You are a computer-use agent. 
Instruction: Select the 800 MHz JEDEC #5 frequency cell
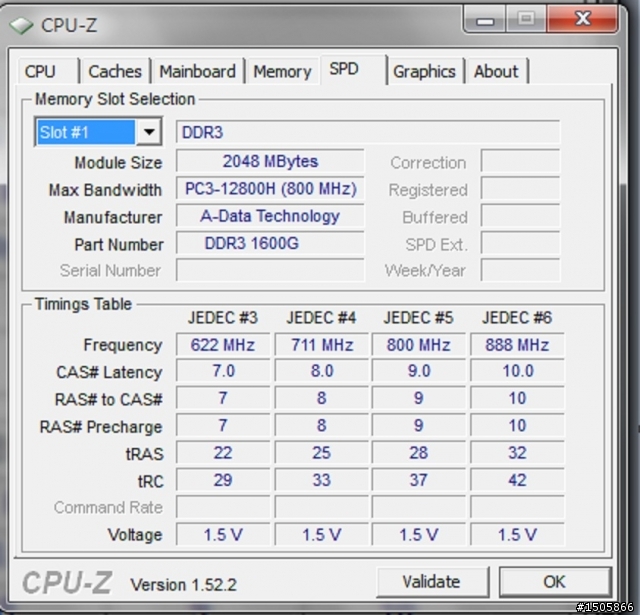tap(419, 345)
